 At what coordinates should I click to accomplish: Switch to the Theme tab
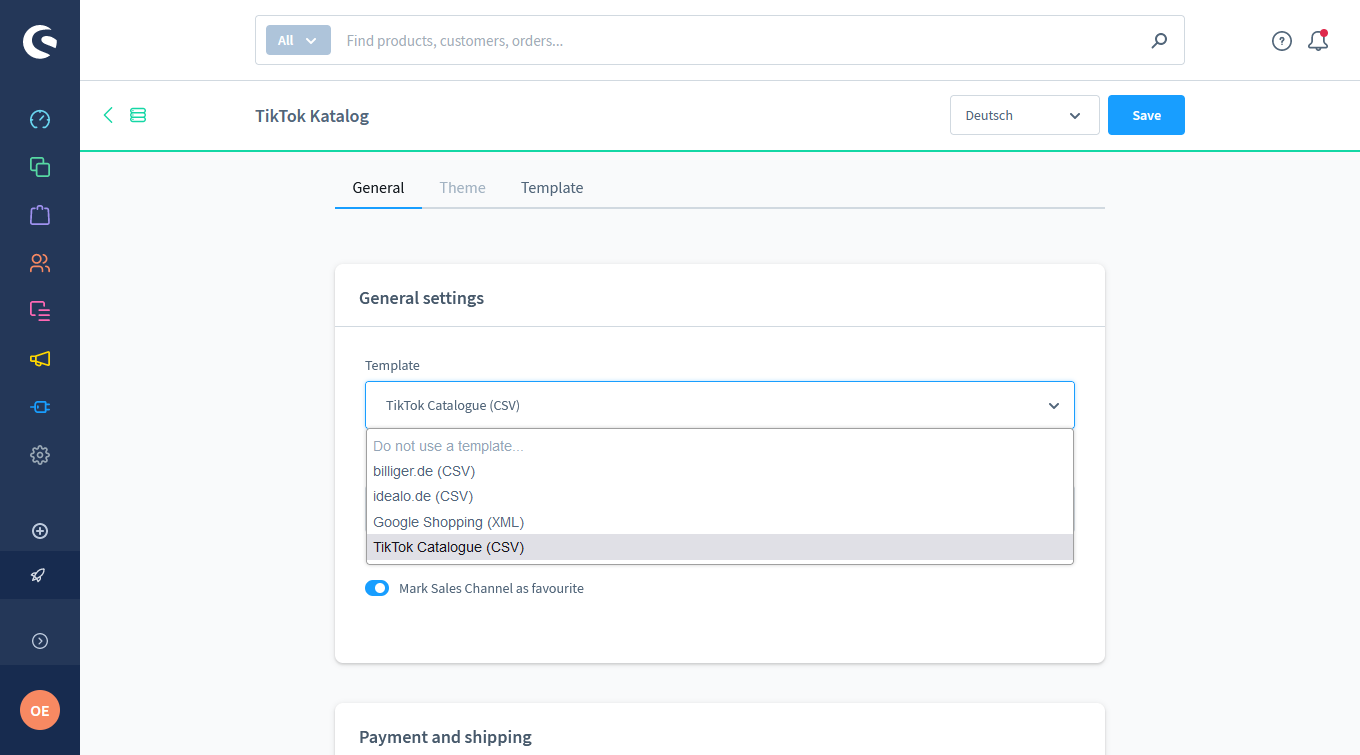point(462,188)
